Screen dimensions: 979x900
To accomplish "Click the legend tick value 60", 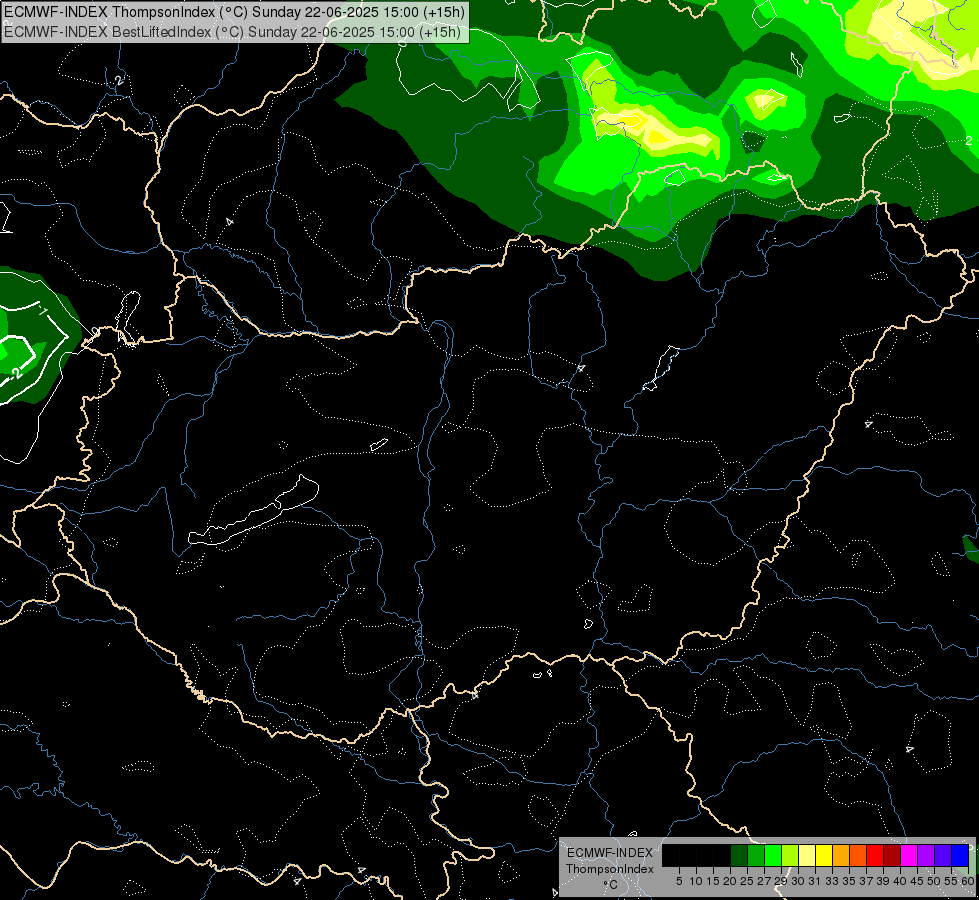I will coord(968,881).
